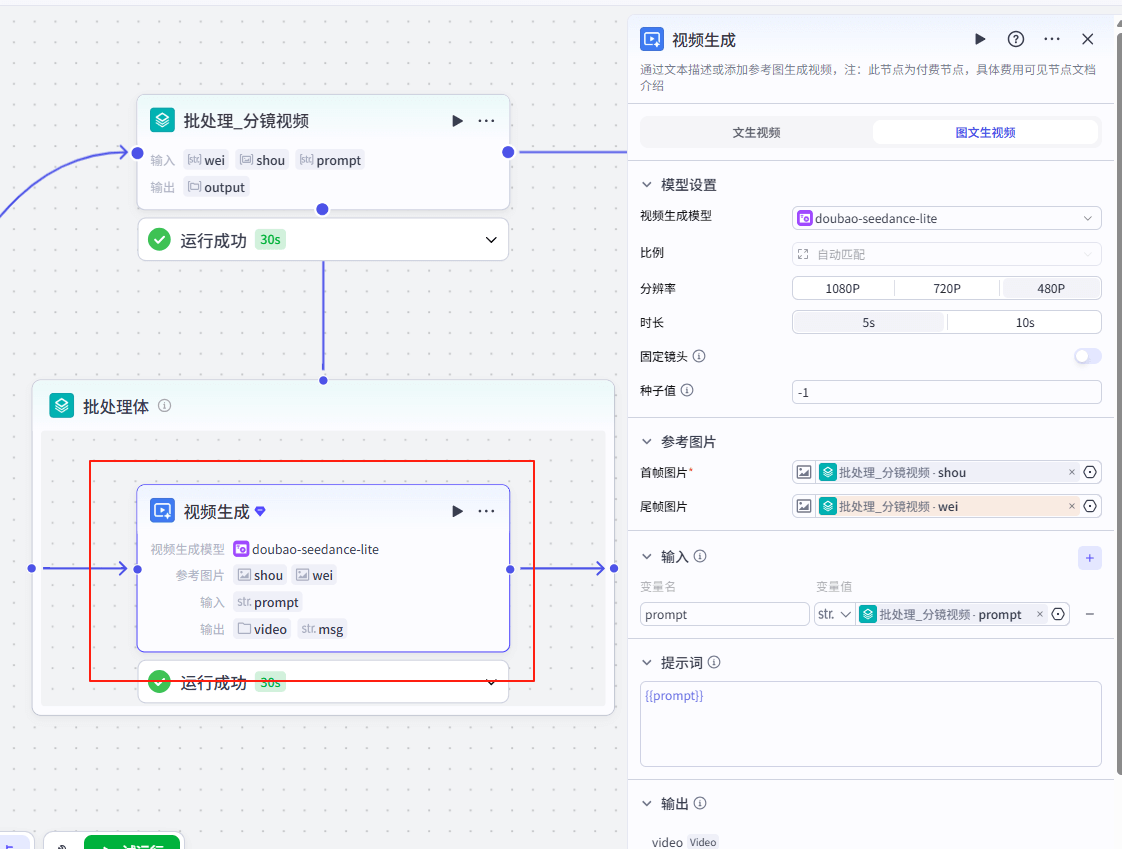This screenshot has width=1122, height=849.
Task: Click the 提示词 prompt text area
Action: point(870,724)
